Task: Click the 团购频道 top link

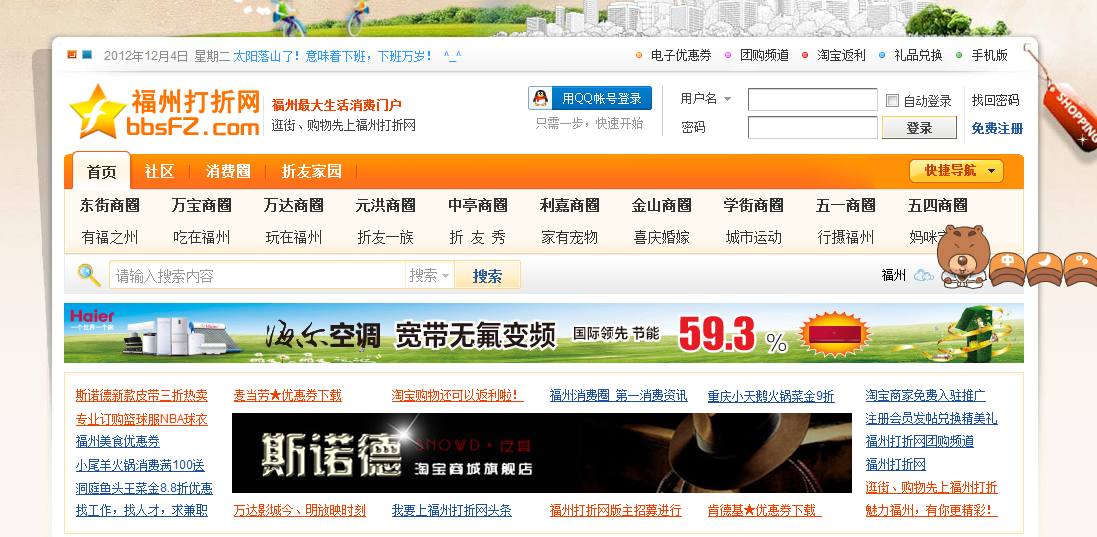Action: [x=765, y=55]
